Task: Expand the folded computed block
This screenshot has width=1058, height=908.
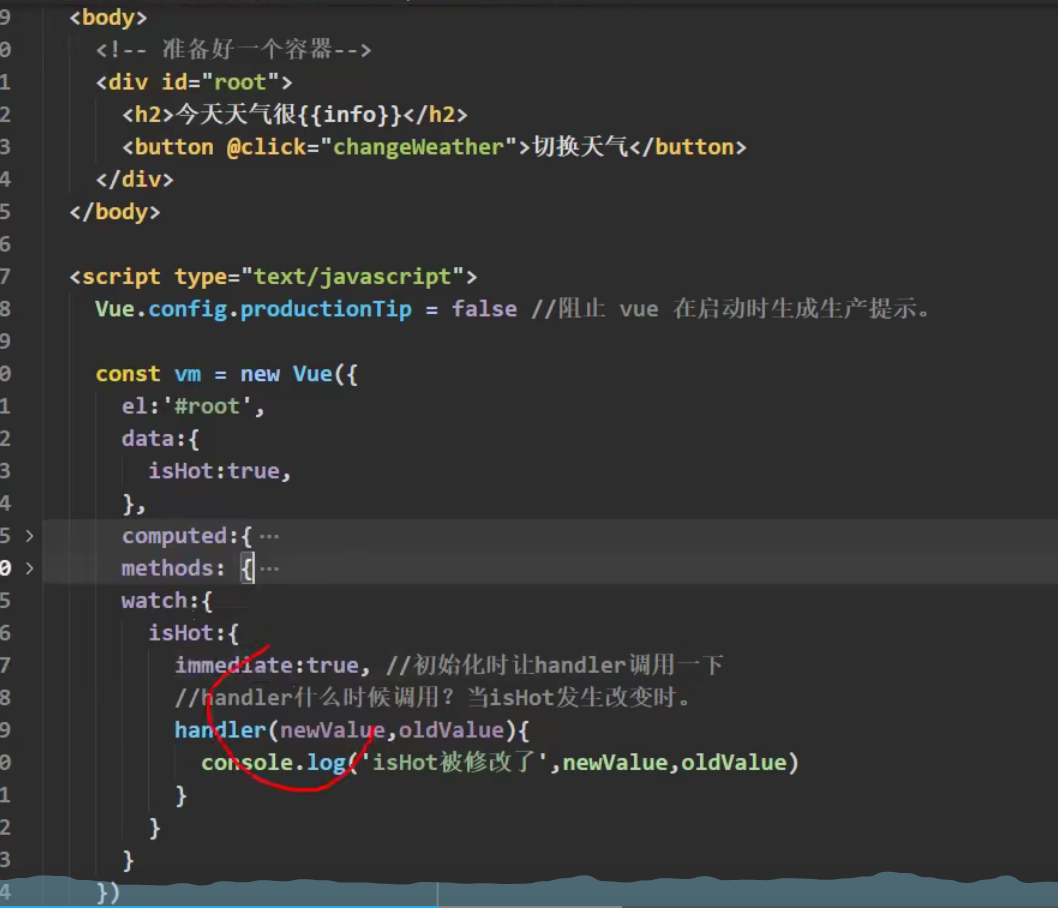Action: [29, 536]
